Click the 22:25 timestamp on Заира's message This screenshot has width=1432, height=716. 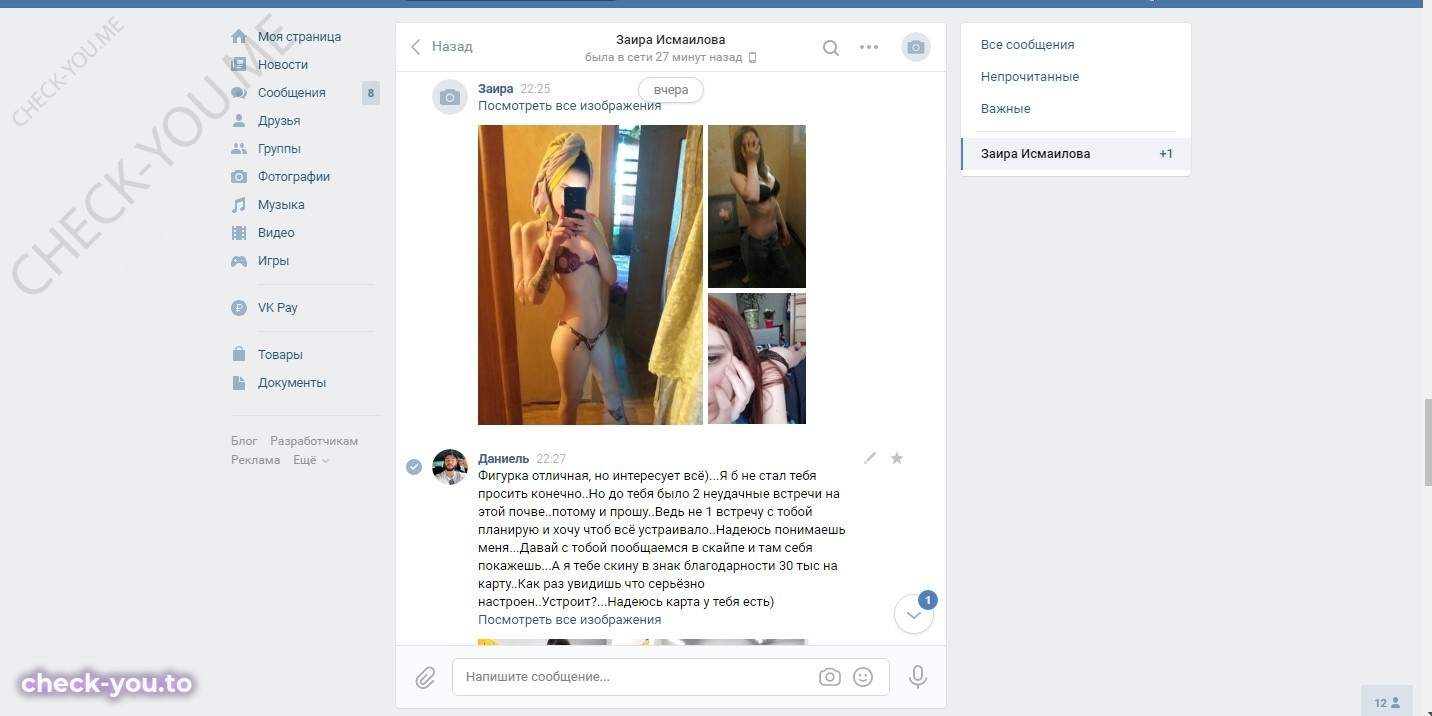click(x=536, y=89)
